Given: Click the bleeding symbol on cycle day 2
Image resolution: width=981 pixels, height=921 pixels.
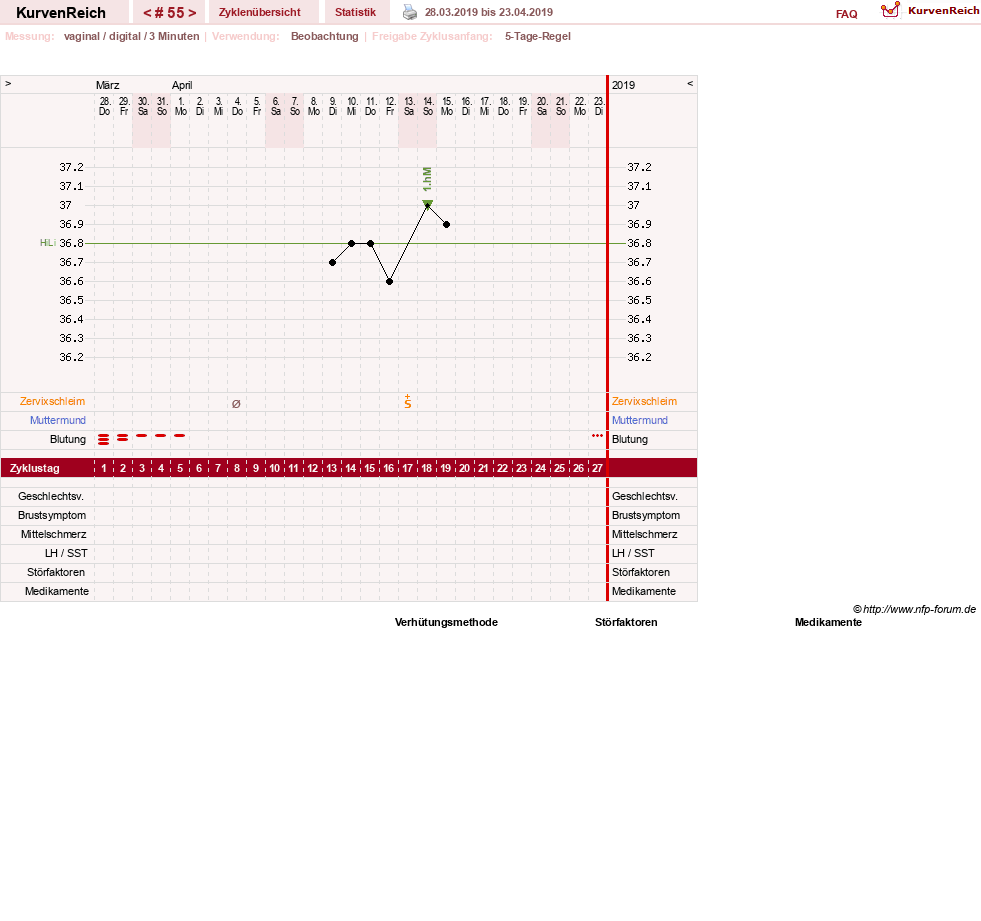Looking at the screenshot, I should (x=123, y=438).
